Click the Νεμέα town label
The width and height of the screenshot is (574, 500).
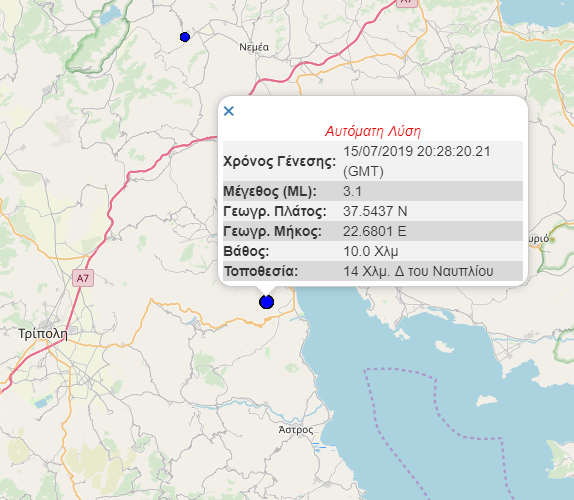tap(254, 47)
